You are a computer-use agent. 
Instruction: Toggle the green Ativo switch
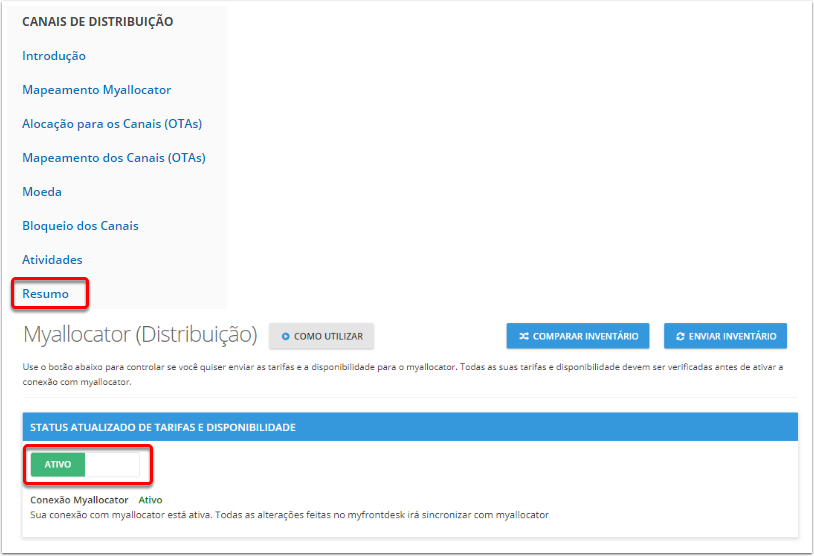[85, 465]
